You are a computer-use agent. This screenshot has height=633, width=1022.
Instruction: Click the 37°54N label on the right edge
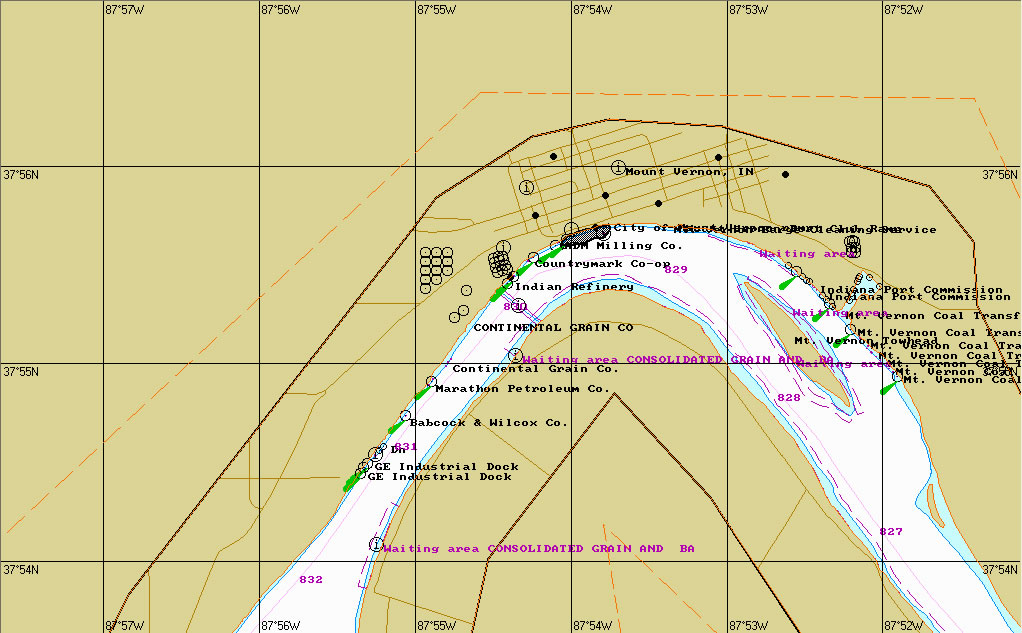pos(1000,570)
